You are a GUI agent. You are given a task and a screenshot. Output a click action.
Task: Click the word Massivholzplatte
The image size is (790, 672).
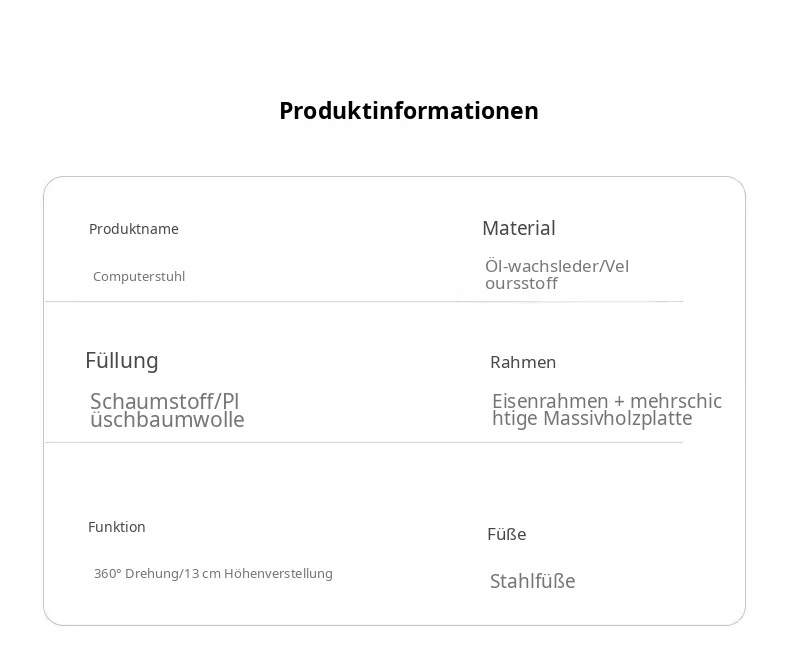point(618,419)
